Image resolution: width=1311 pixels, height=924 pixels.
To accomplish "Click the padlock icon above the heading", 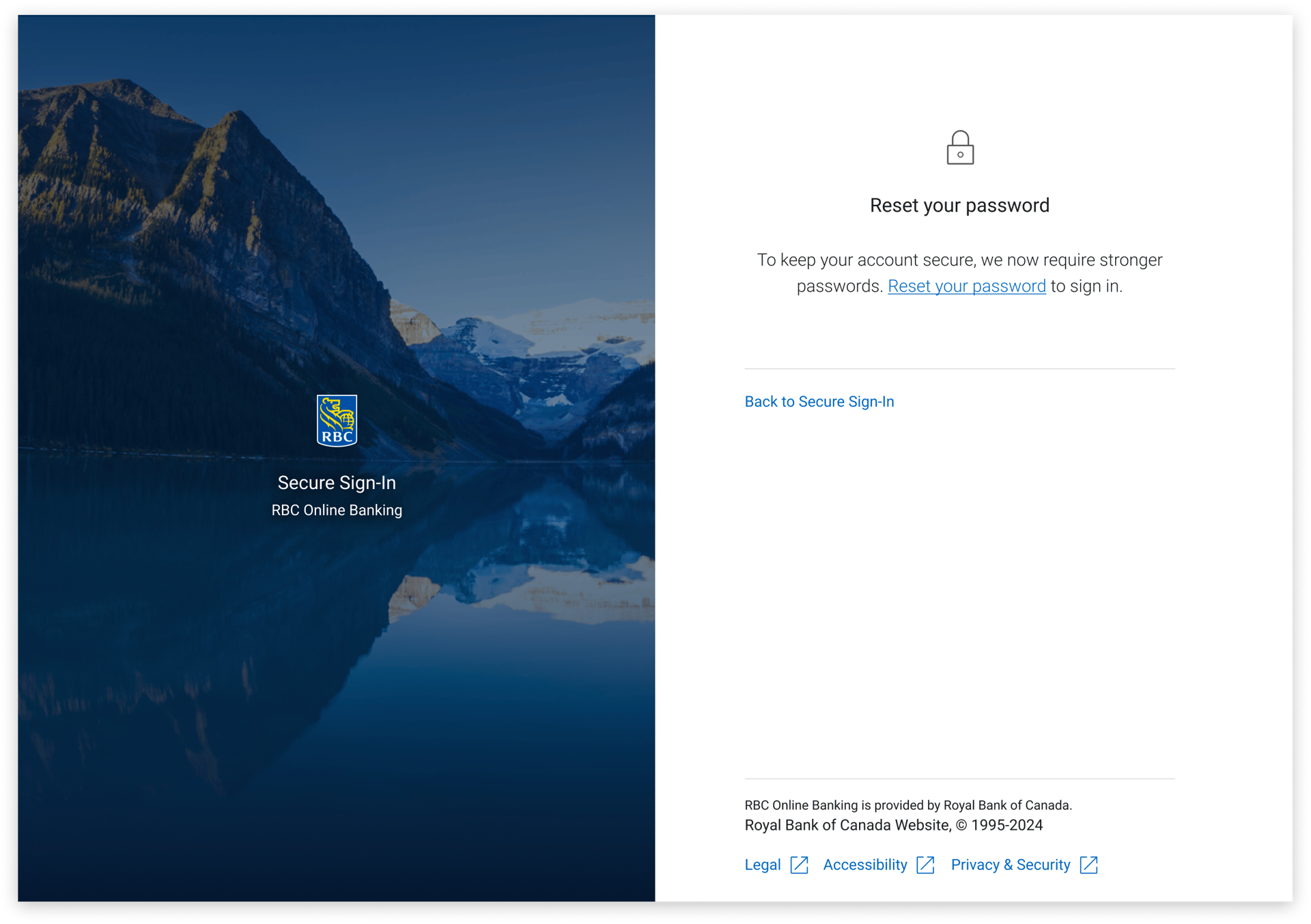I will (959, 148).
